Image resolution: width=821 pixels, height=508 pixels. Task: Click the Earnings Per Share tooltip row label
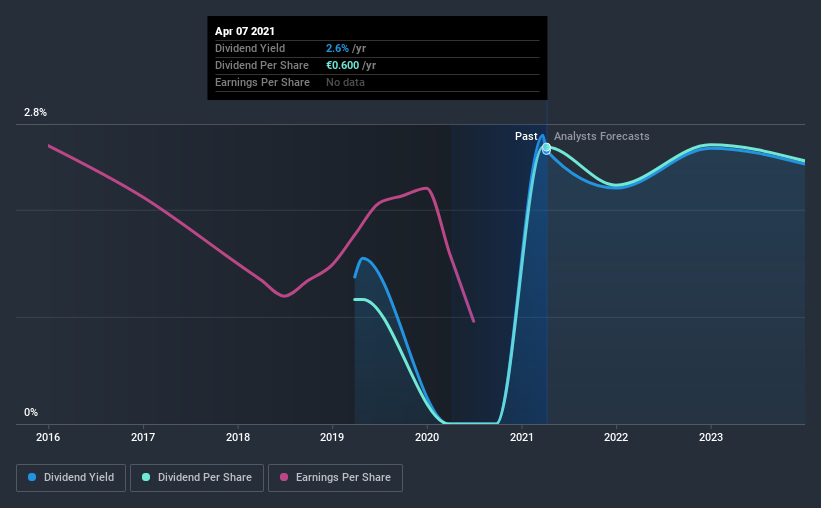pyautogui.click(x=262, y=82)
